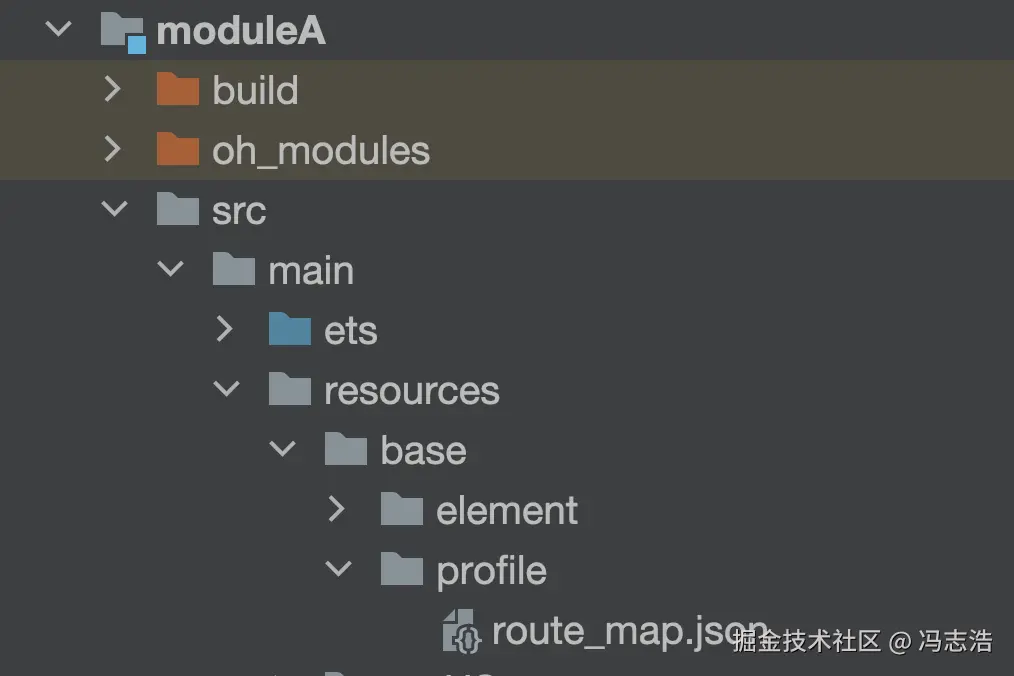Collapse the main folder chevron
The width and height of the screenshot is (1014, 676).
(171, 270)
